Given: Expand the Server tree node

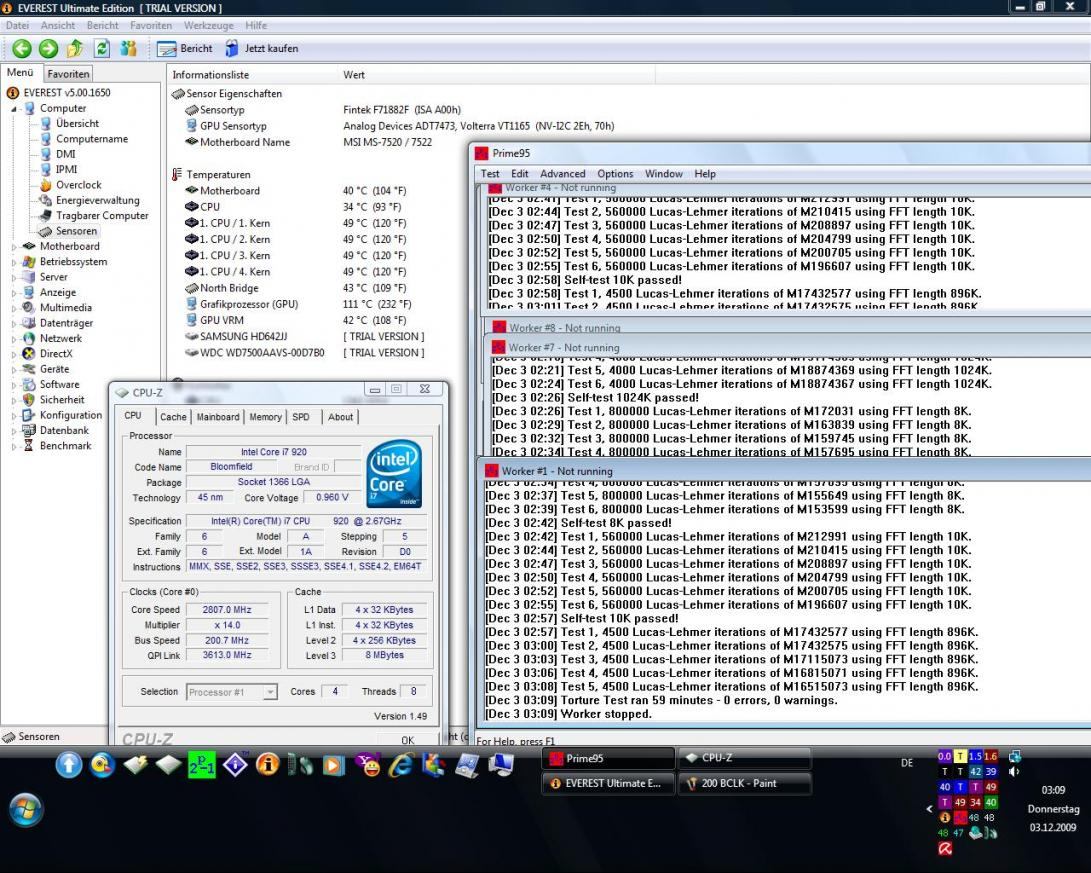Looking at the screenshot, I should point(14,278).
